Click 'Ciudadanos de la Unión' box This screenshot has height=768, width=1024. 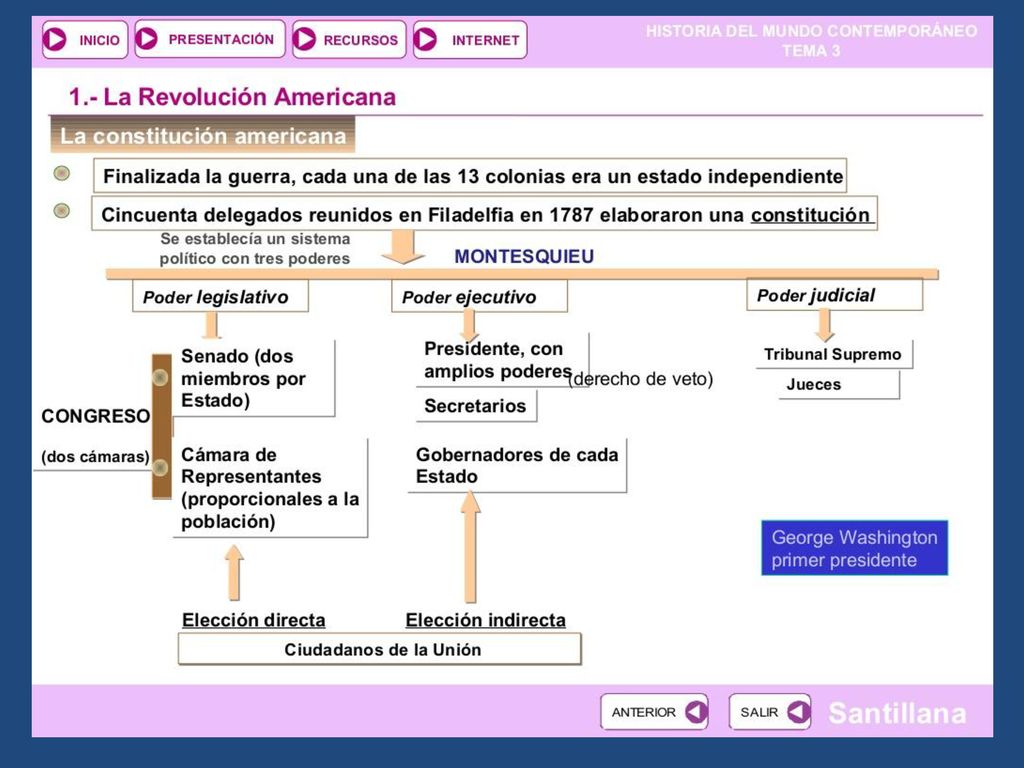click(379, 649)
